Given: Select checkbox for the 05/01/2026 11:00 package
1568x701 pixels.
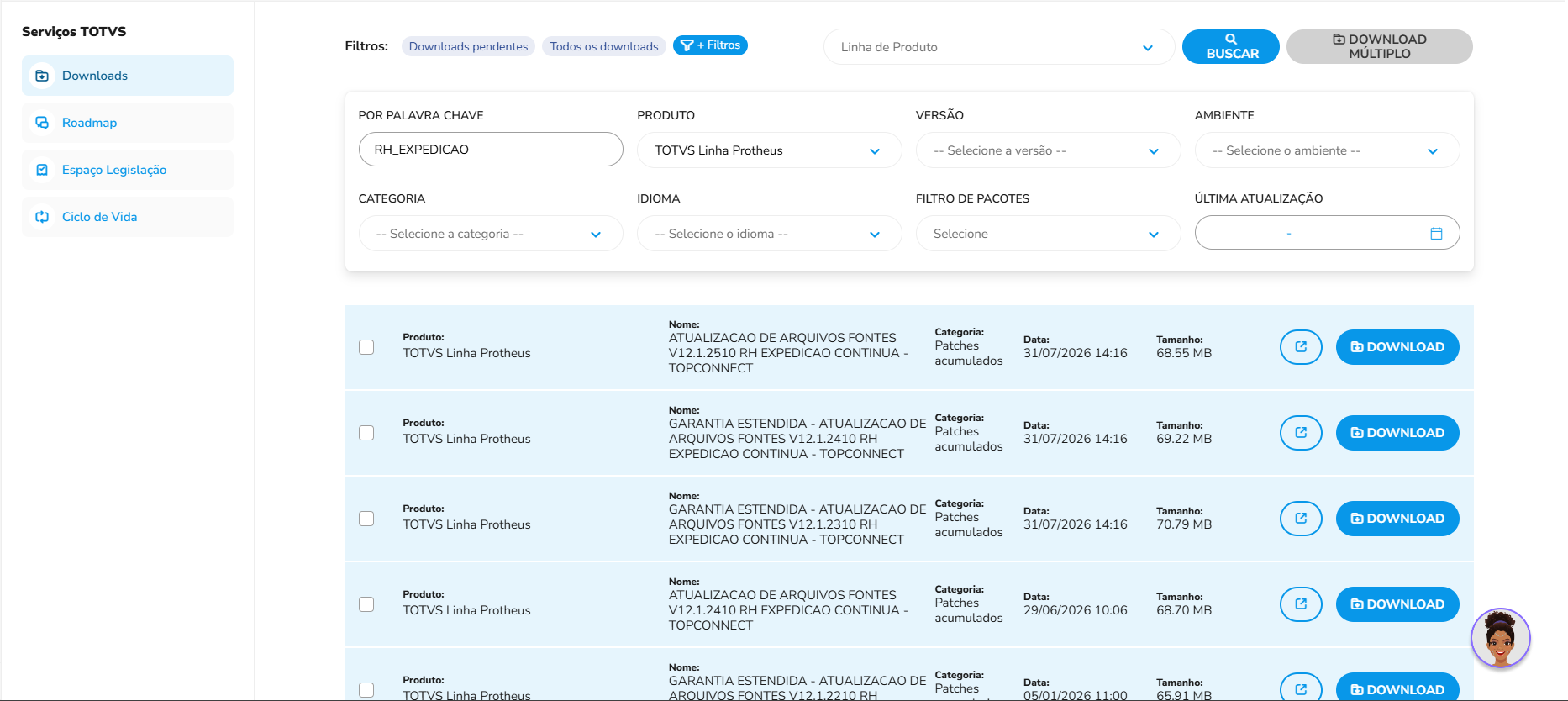Looking at the screenshot, I should coord(366,690).
